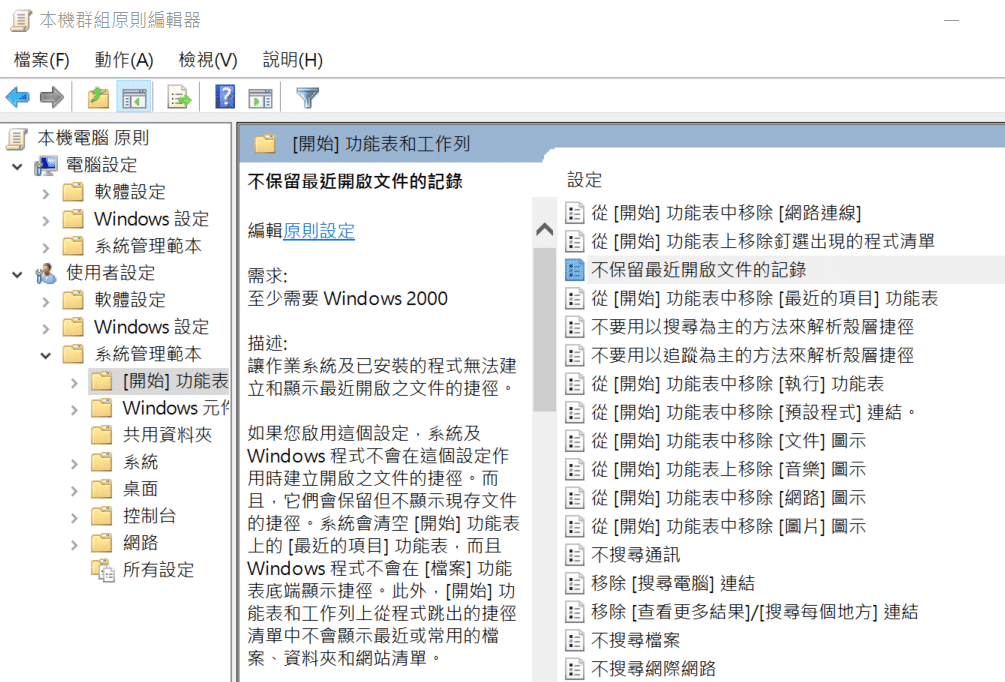Select the 本機電腦 原則 root node
The width and height of the screenshot is (1005, 682).
pos(93,138)
